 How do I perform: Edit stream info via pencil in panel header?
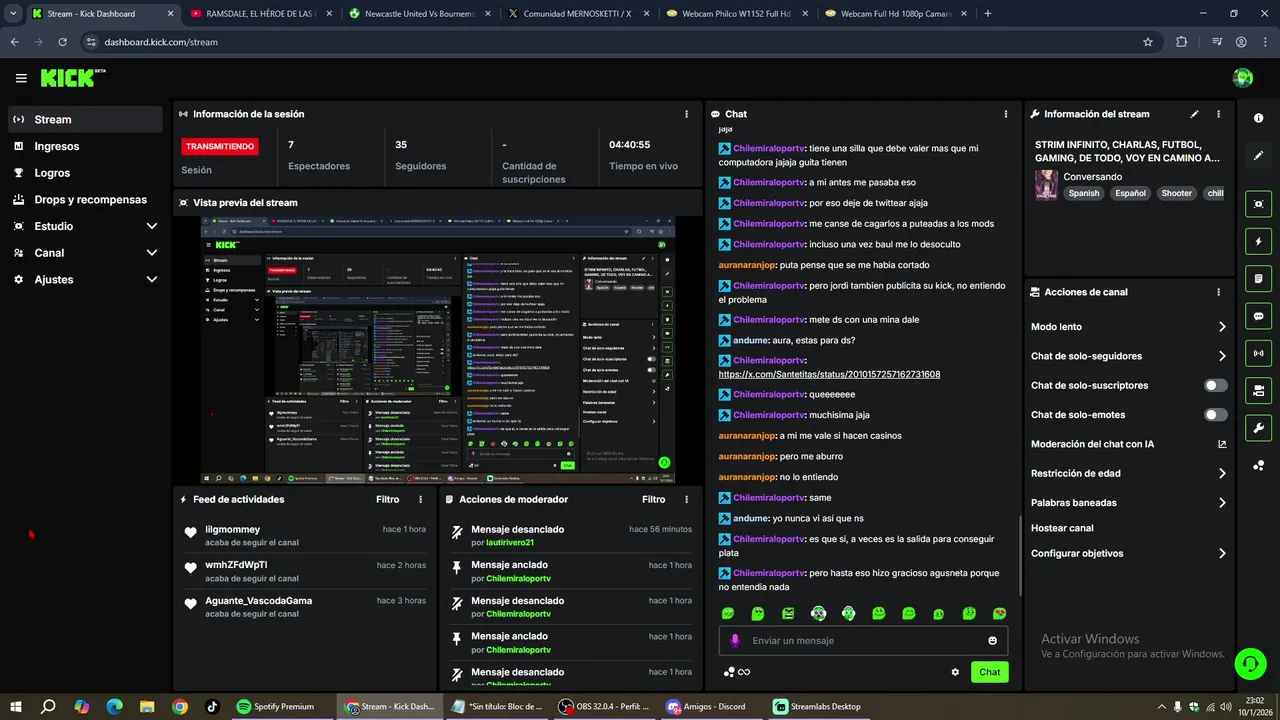pos(1194,114)
